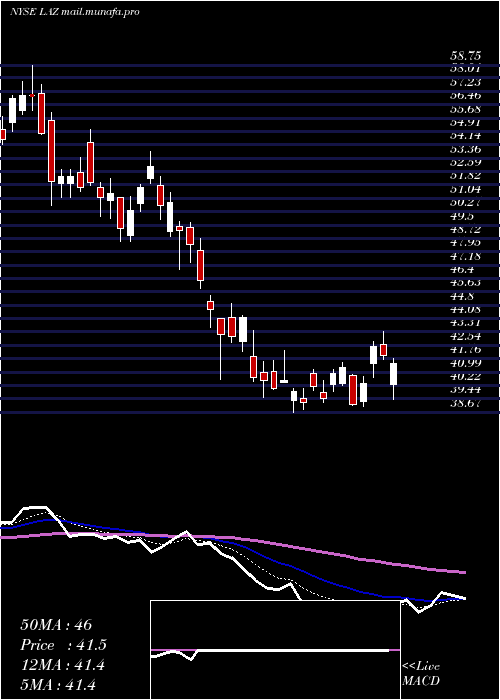Select the 54.91 price axis label
The image size is (500, 700).
tap(465, 123)
